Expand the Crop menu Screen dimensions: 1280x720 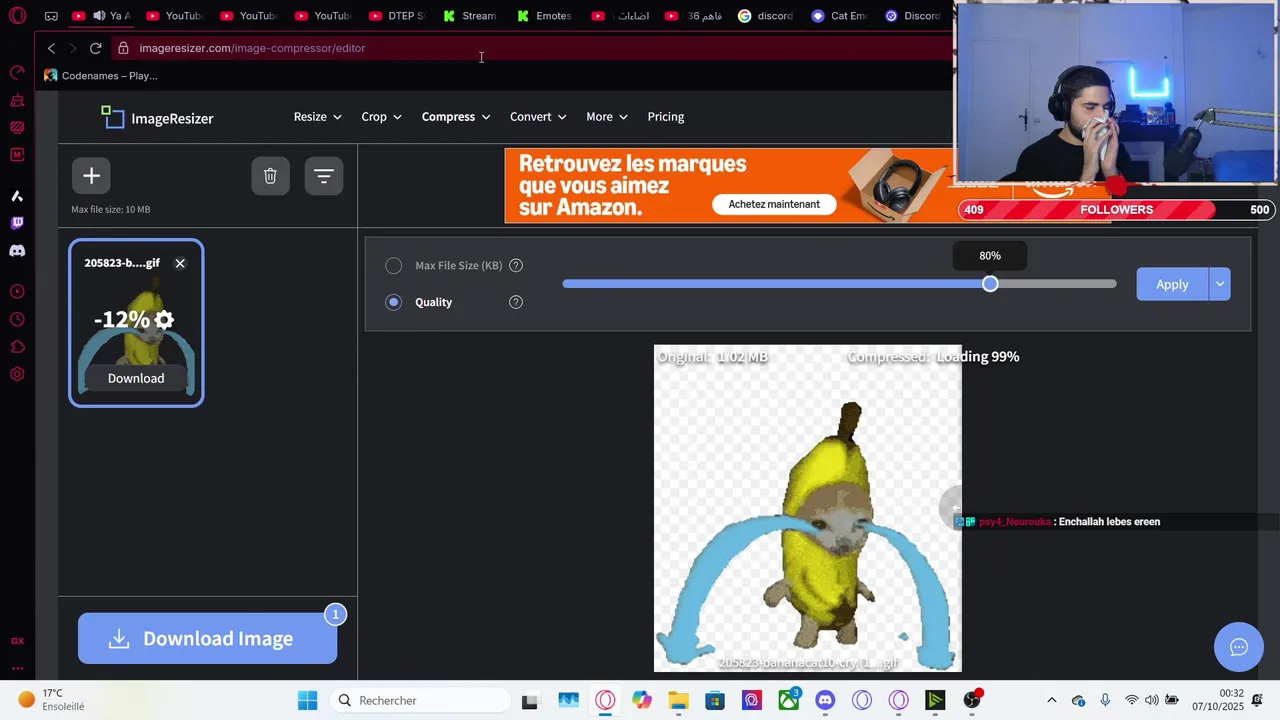click(x=381, y=117)
